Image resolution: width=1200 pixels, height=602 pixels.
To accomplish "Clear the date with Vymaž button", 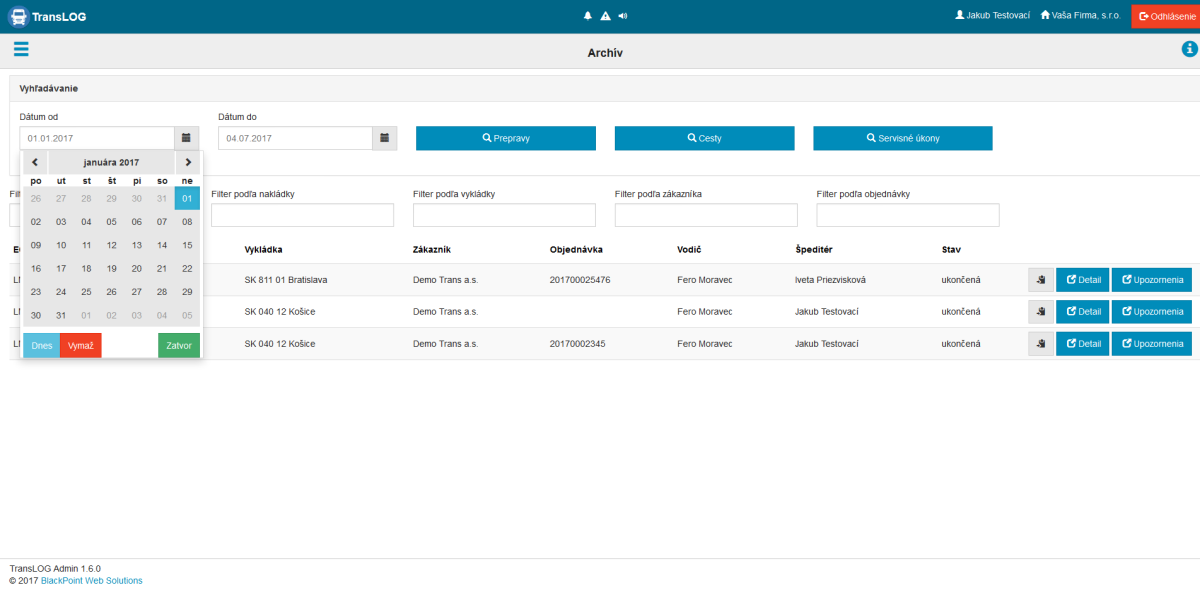I will [81, 345].
